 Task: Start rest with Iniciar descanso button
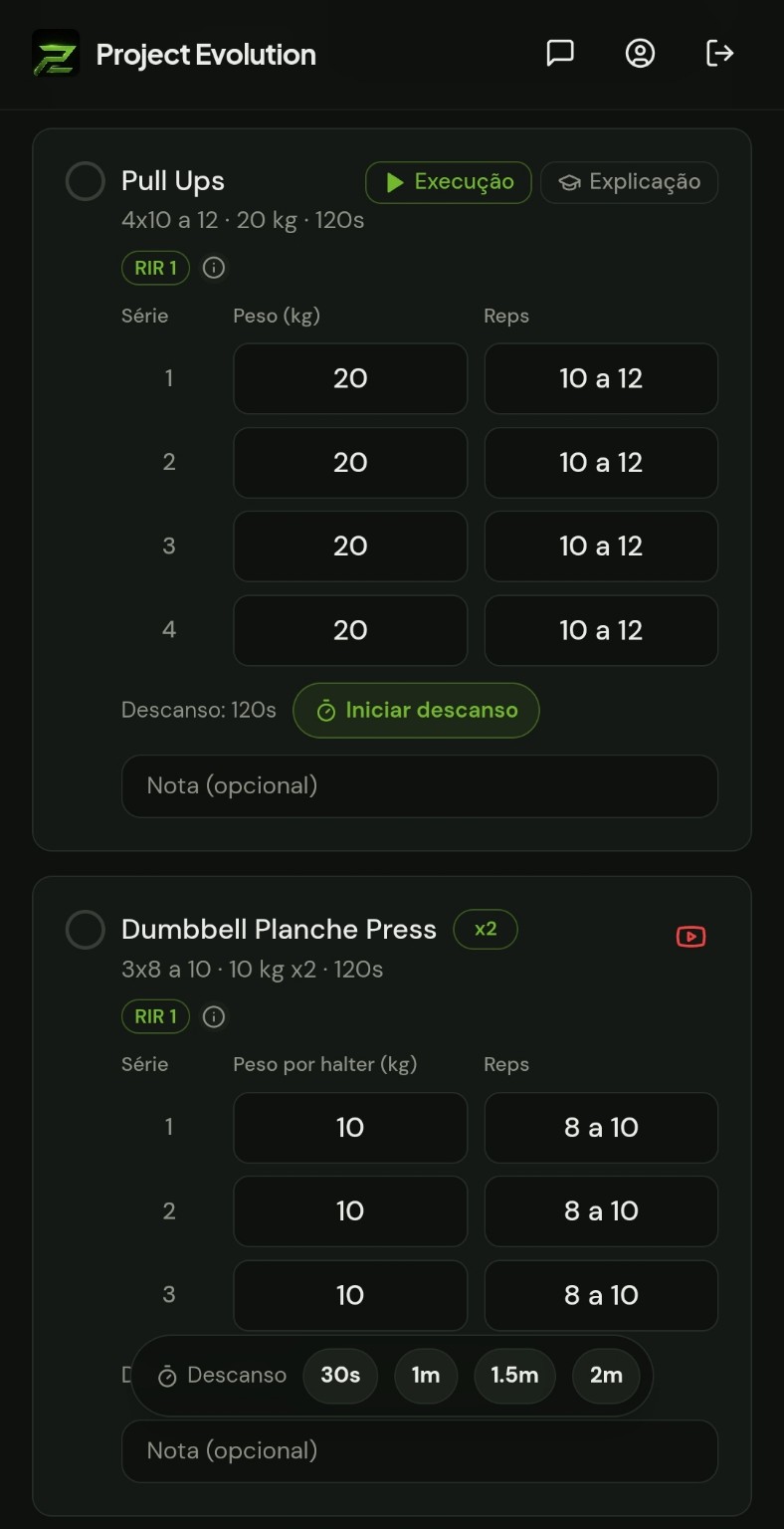click(x=416, y=710)
